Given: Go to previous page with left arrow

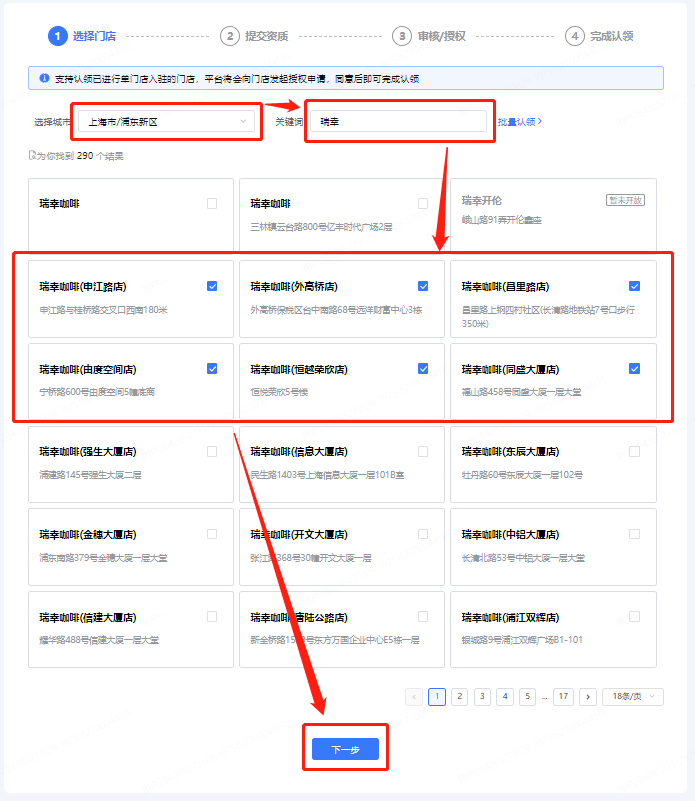Looking at the screenshot, I should [x=414, y=696].
